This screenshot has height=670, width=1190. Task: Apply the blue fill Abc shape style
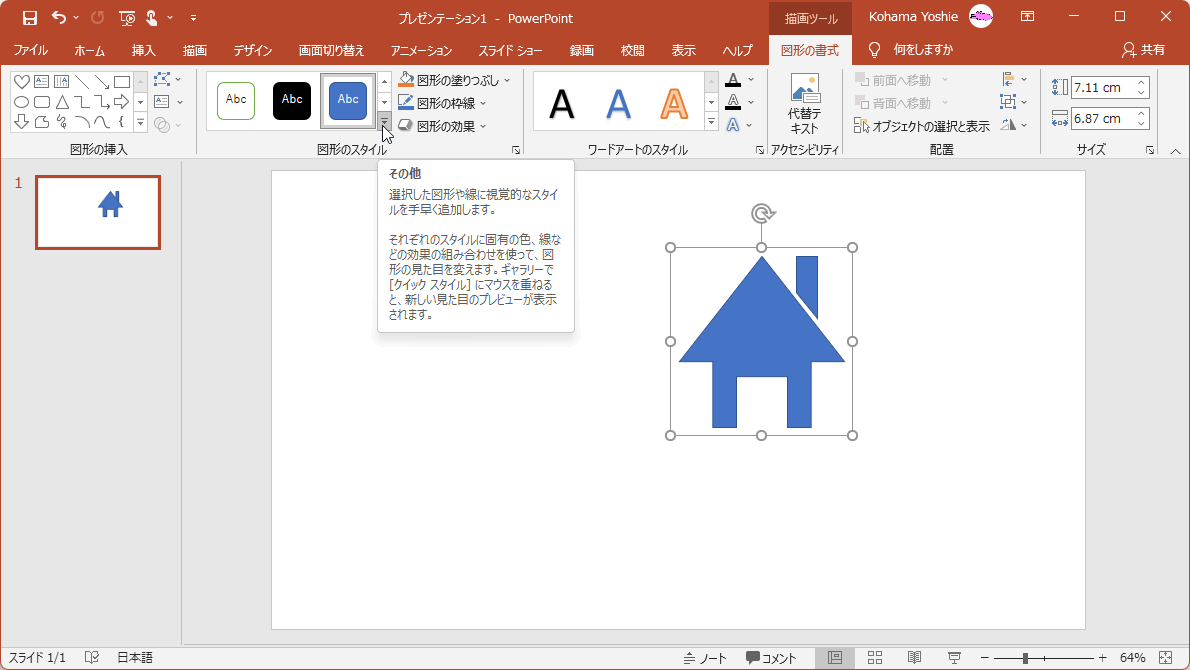point(348,101)
